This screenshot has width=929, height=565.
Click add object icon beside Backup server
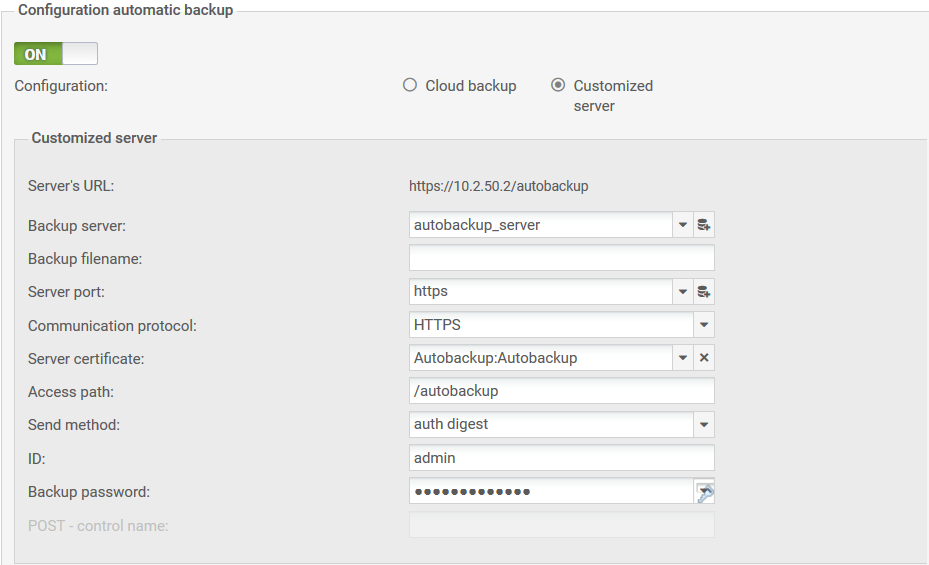(x=704, y=225)
